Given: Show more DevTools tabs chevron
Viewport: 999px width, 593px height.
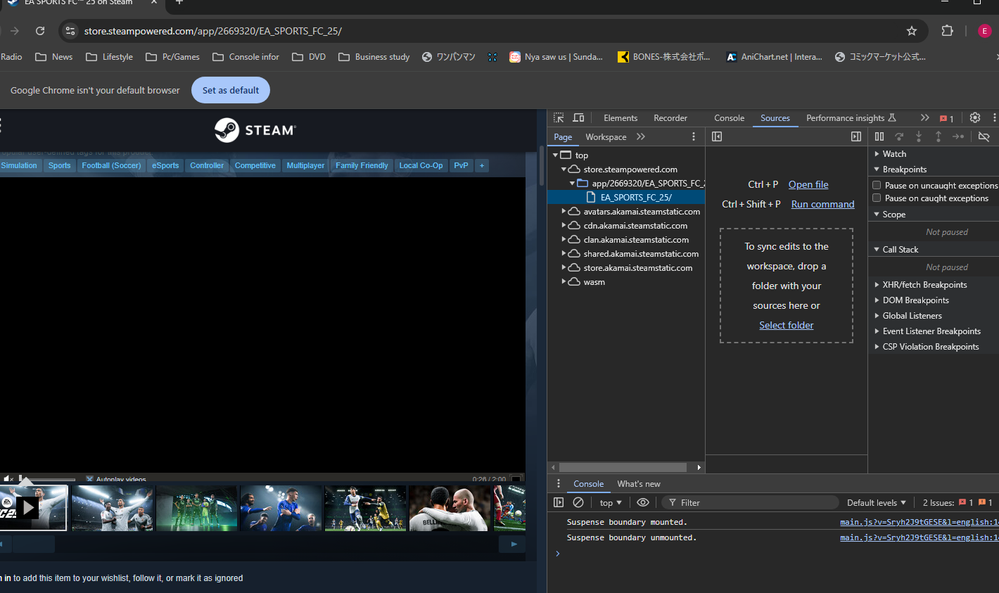Looking at the screenshot, I should [x=924, y=118].
